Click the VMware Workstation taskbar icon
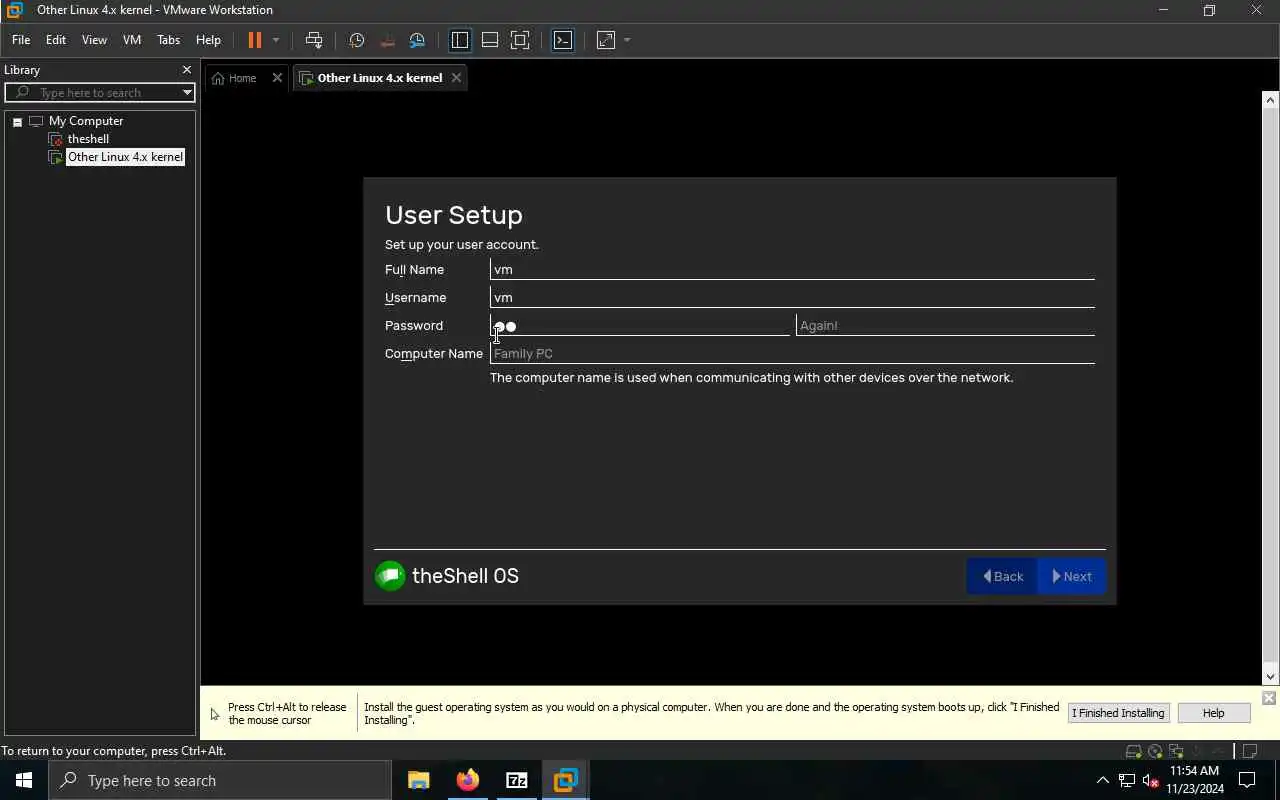The width and height of the screenshot is (1280, 800). (566, 781)
